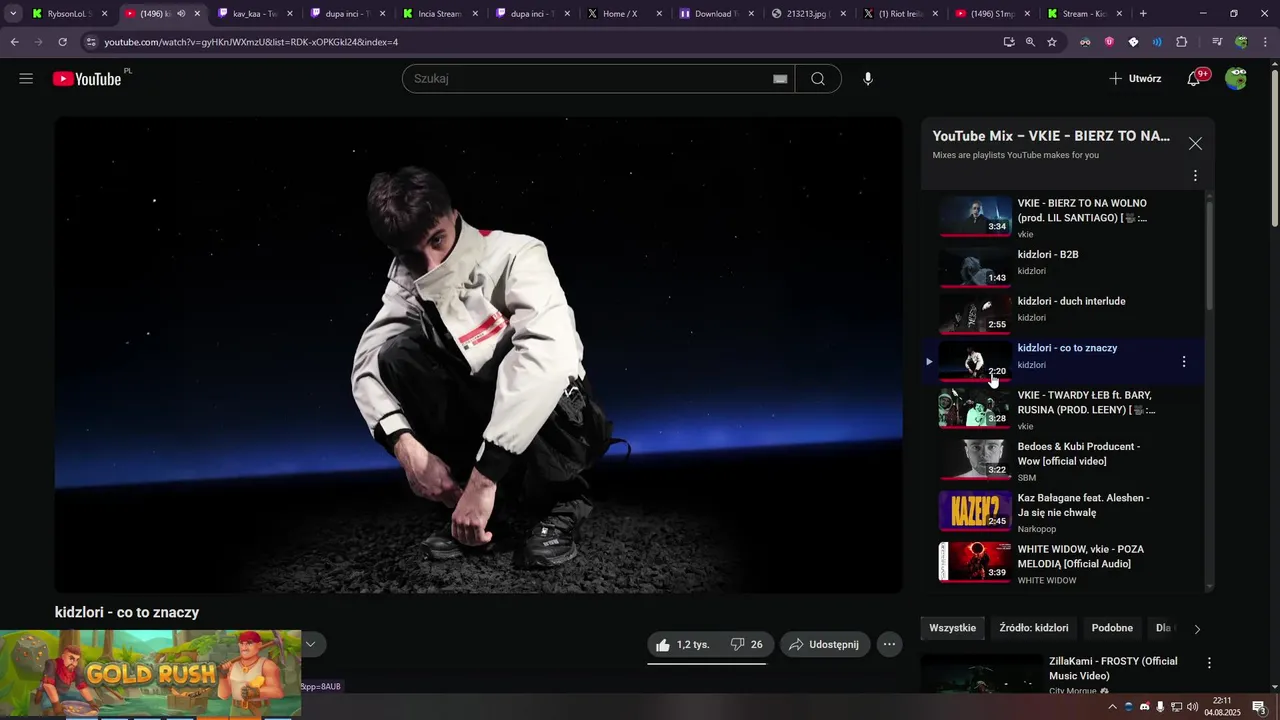Switch to the RybsonLoL browser tab
Screen dimensions: 1280x720
70,14
